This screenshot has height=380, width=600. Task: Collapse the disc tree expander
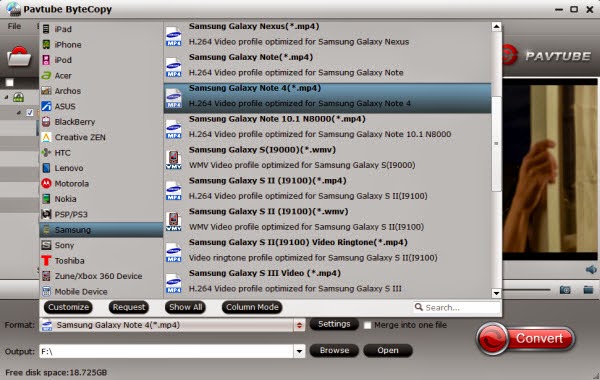pos(7,98)
